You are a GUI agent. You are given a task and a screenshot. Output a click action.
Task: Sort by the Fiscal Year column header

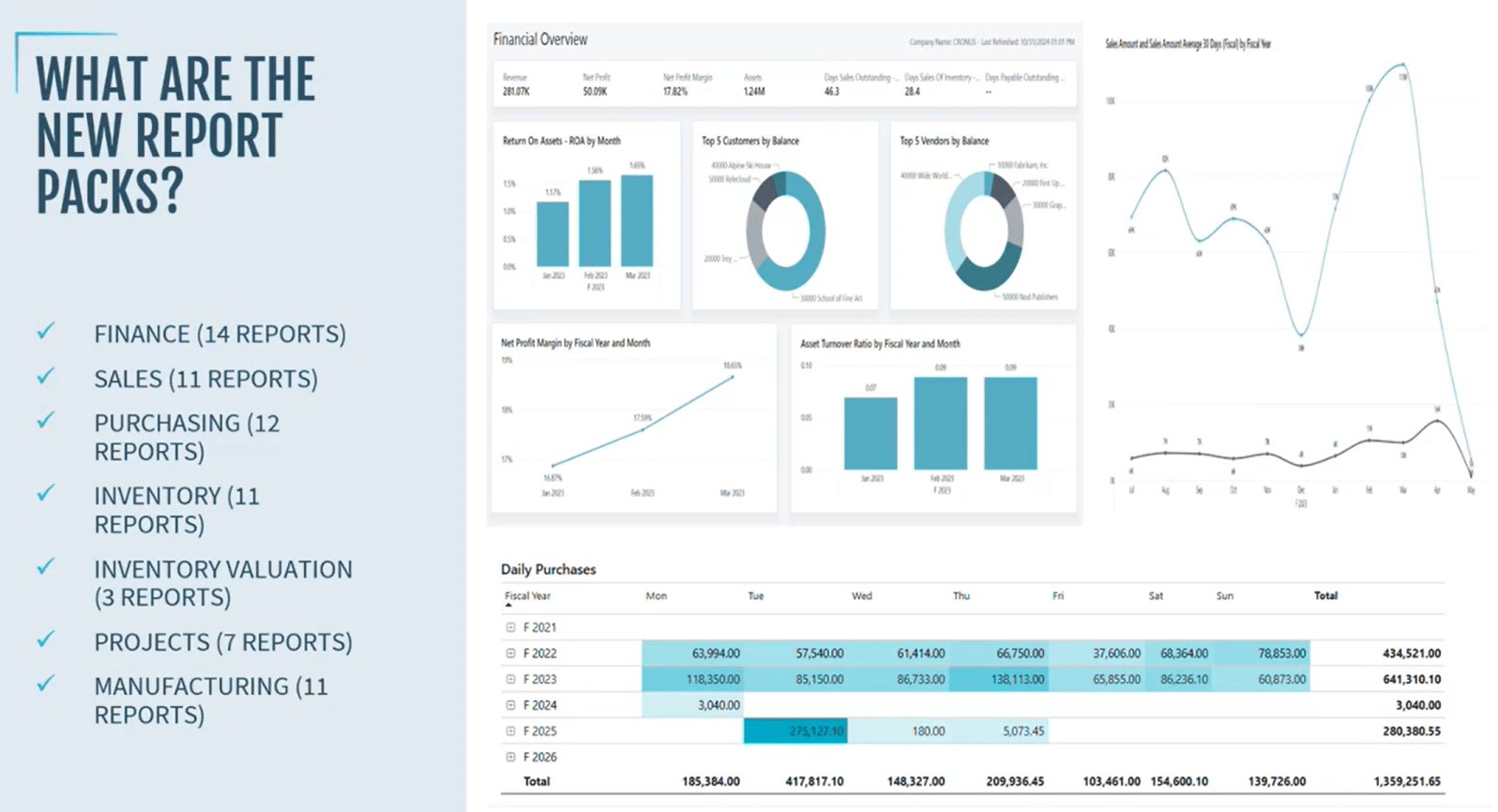click(x=527, y=596)
